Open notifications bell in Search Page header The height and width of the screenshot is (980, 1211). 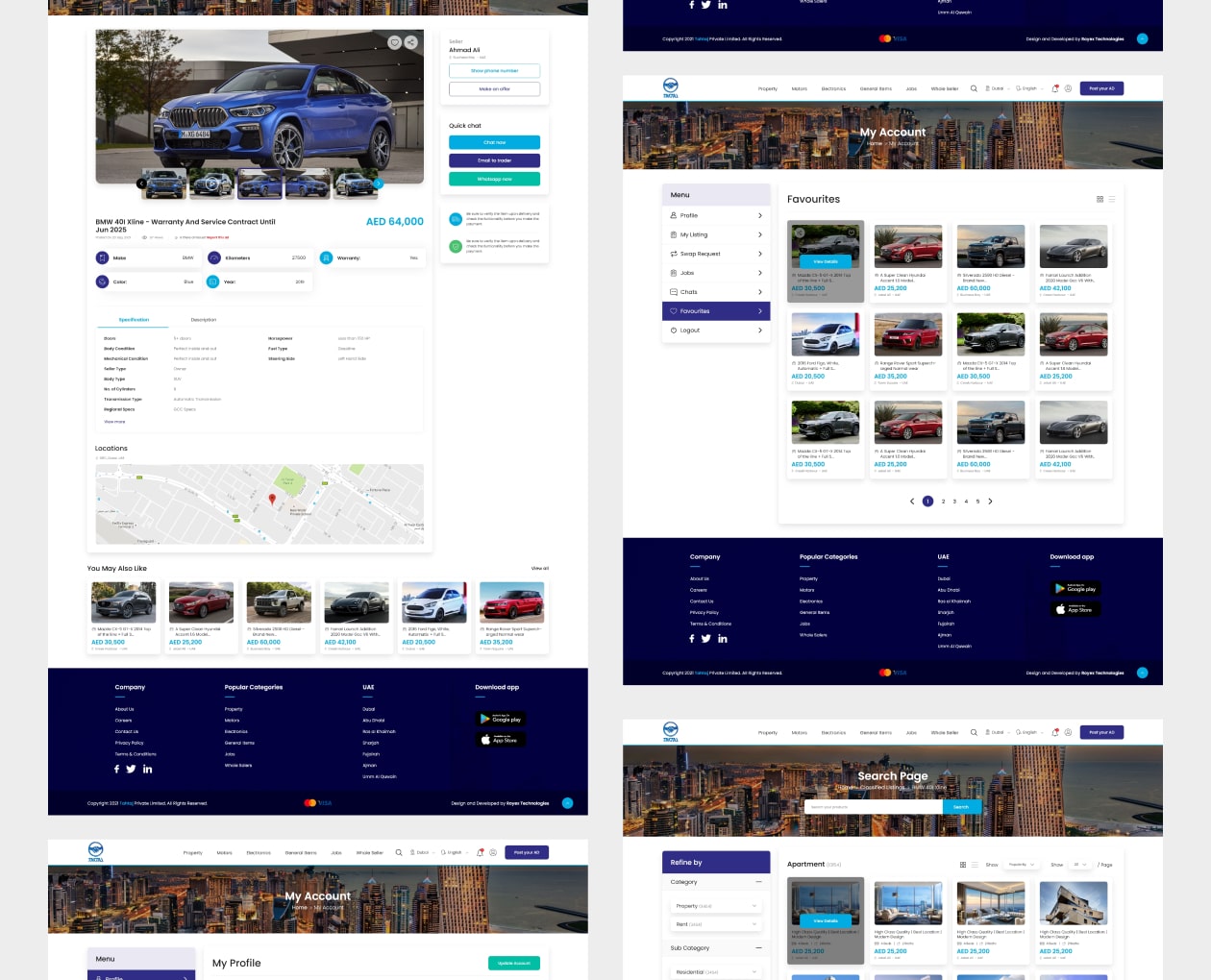1055,732
